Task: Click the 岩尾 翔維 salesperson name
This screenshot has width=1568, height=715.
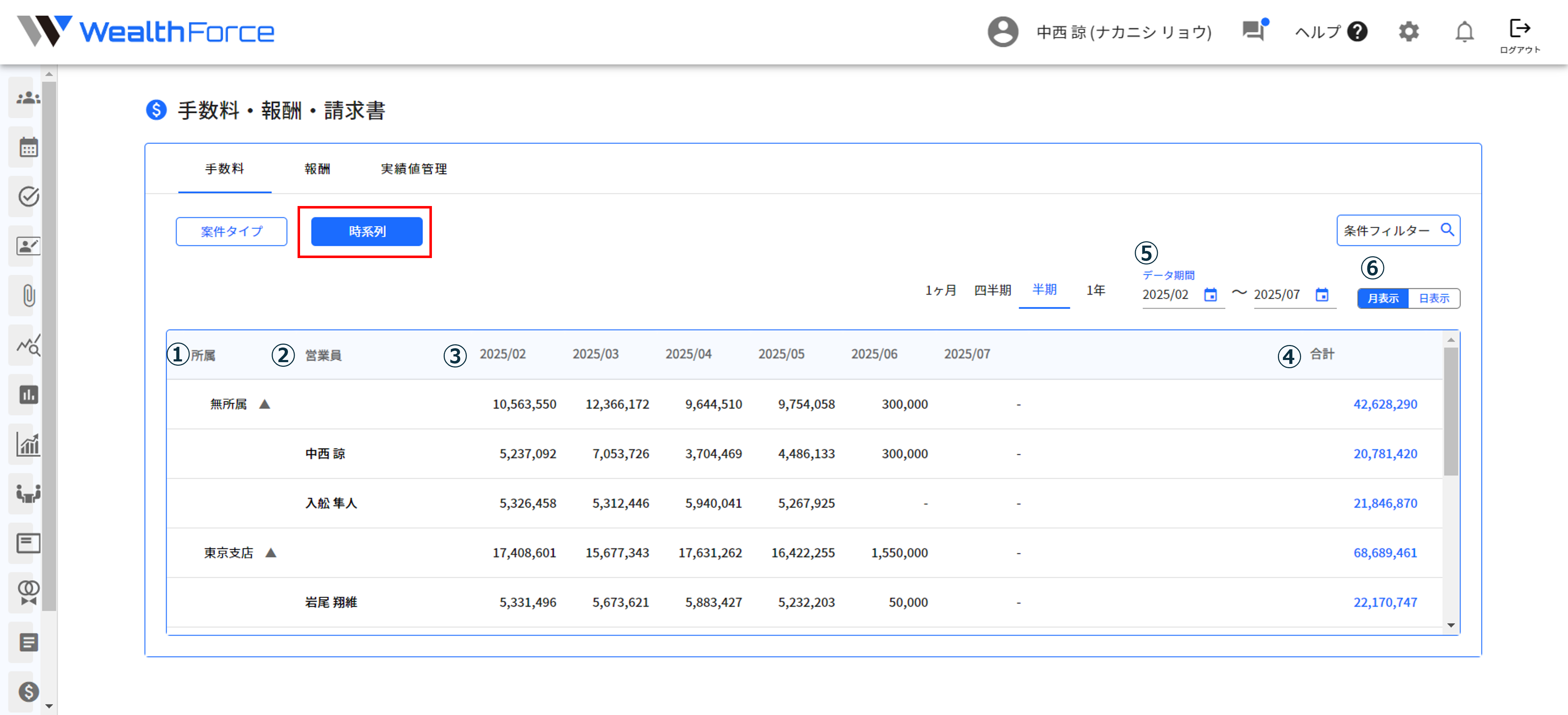Action: click(330, 602)
